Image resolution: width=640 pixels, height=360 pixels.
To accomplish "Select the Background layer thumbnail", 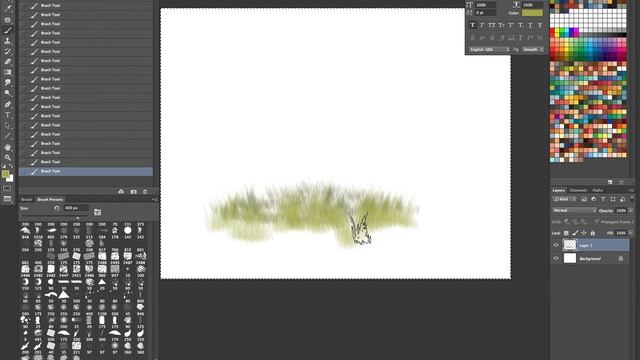I will [570, 258].
